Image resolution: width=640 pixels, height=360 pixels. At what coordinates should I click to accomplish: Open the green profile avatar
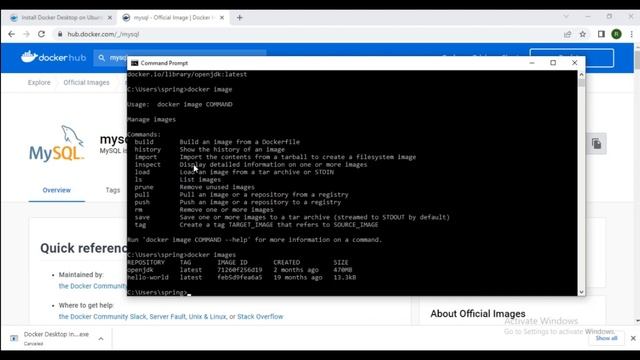616,34
